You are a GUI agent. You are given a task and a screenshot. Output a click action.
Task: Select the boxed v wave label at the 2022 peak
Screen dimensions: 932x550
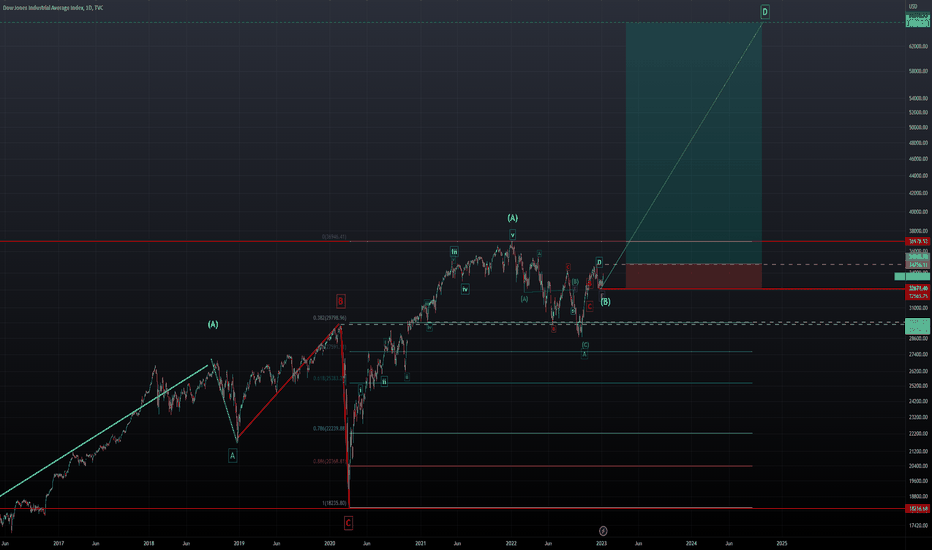click(x=512, y=235)
